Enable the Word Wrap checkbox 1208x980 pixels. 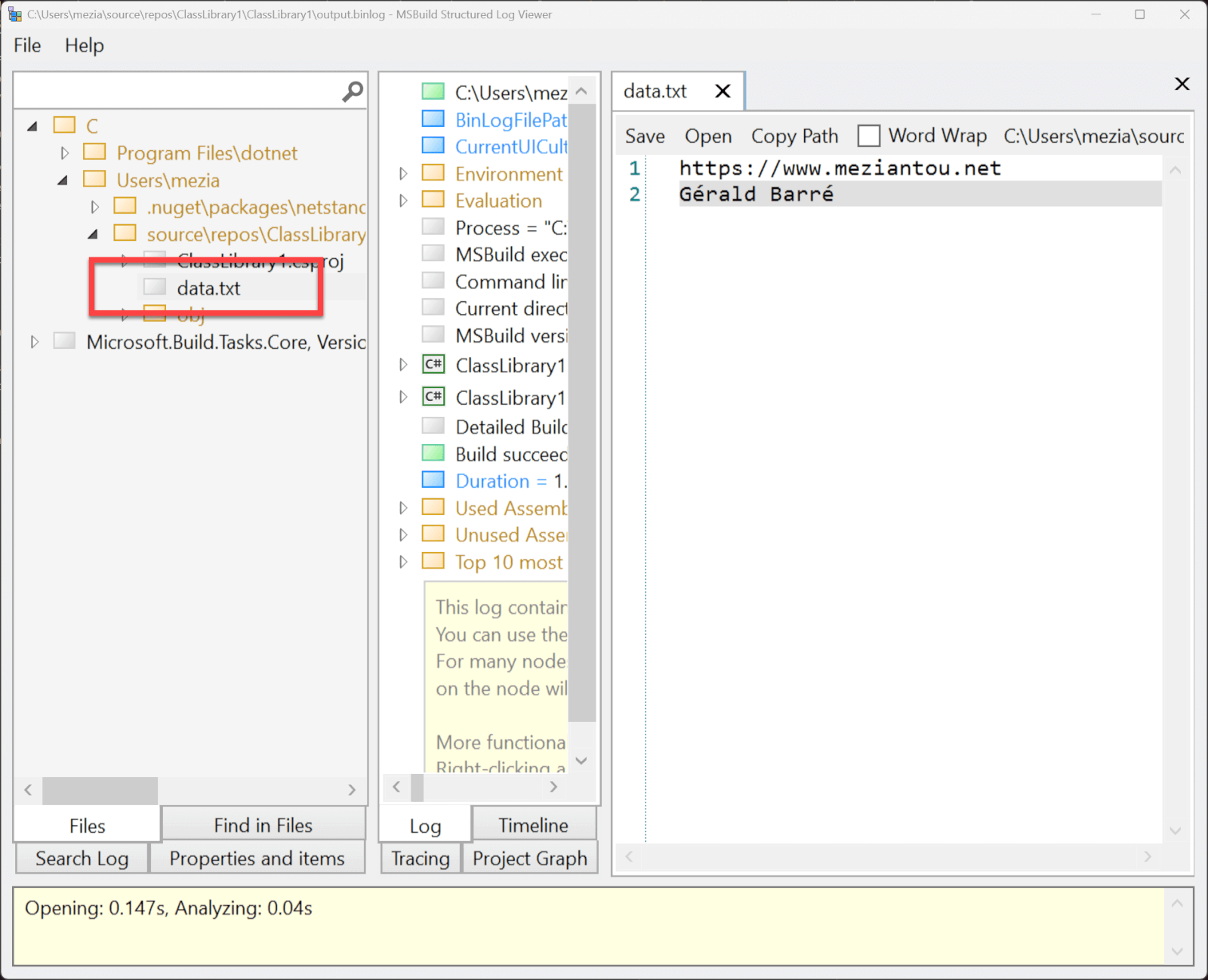(x=869, y=135)
